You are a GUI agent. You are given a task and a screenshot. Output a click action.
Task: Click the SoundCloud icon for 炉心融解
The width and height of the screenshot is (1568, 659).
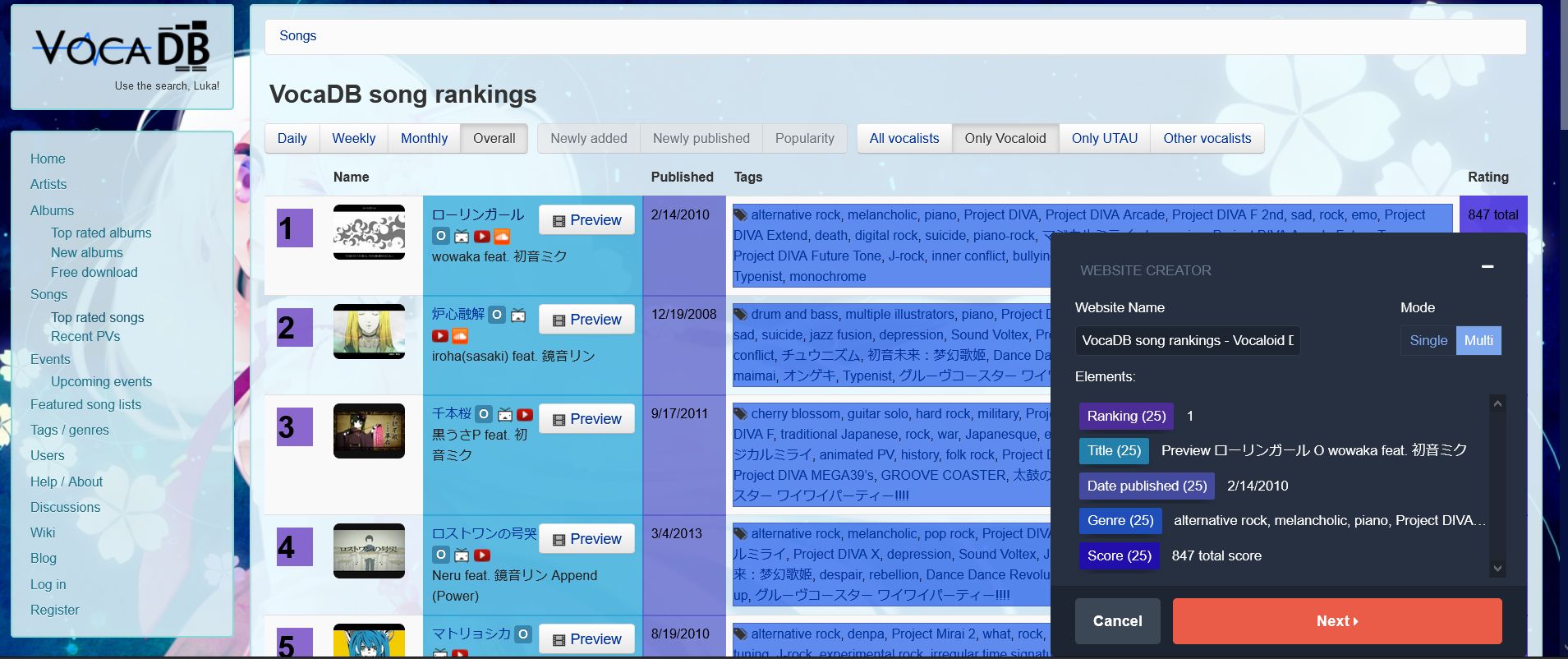pos(460,336)
